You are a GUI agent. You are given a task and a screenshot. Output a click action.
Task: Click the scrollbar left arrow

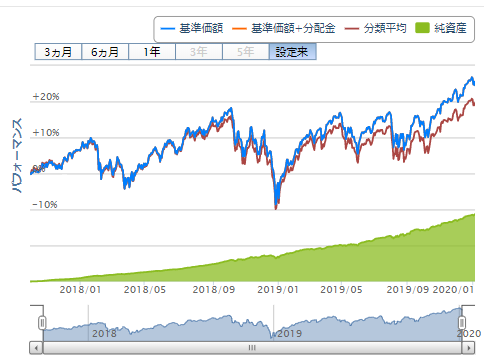coord(36,348)
